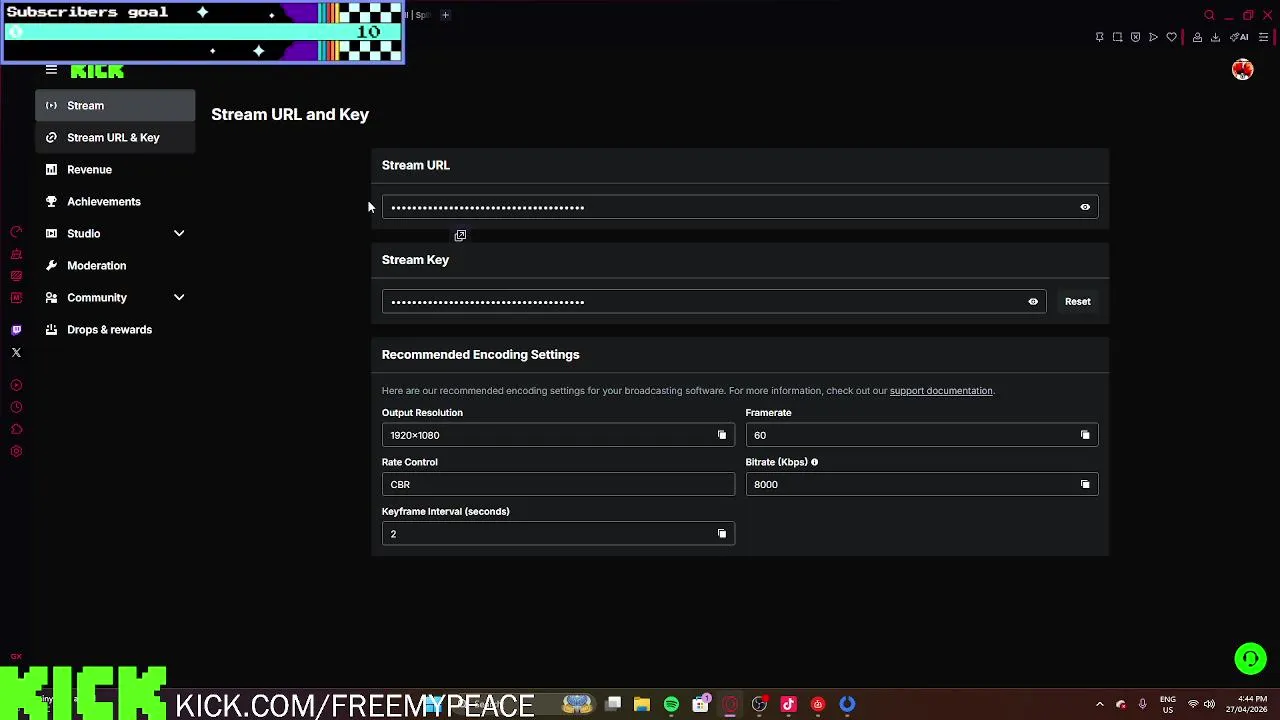1280x720 pixels.
Task: Copy the Keyframe Interval value
Action: click(x=722, y=534)
